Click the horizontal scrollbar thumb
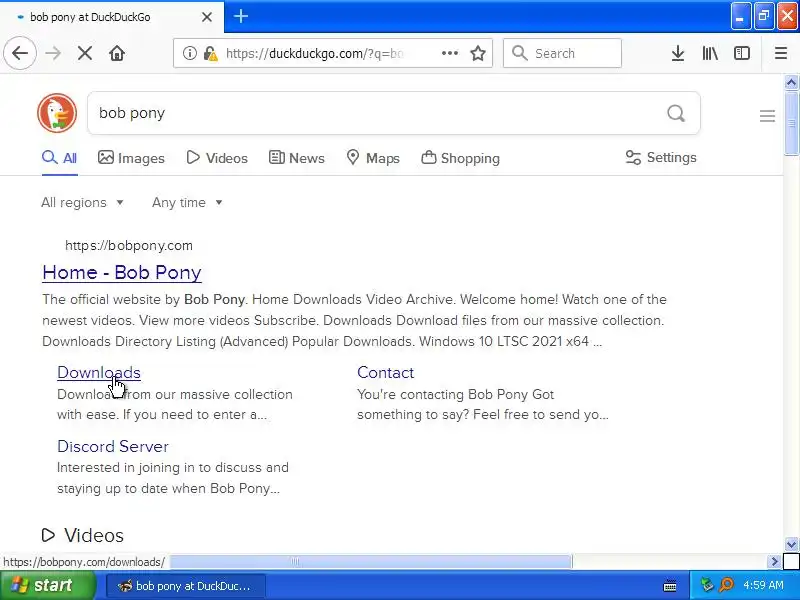This screenshot has width=800, height=600. [370, 562]
